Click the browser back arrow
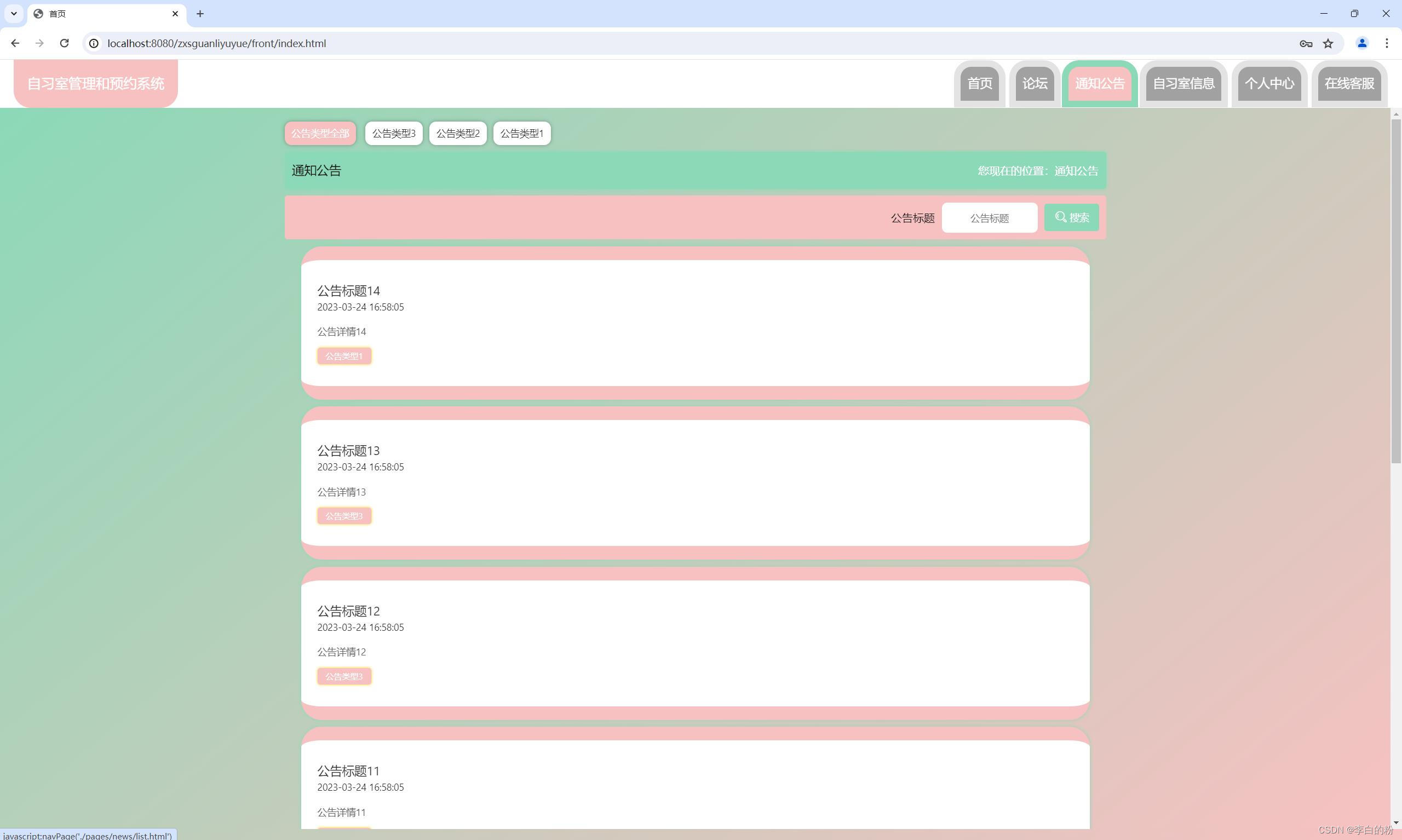The width and height of the screenshot is (1402, 840). pyautogui.click(x=15, y=43)
